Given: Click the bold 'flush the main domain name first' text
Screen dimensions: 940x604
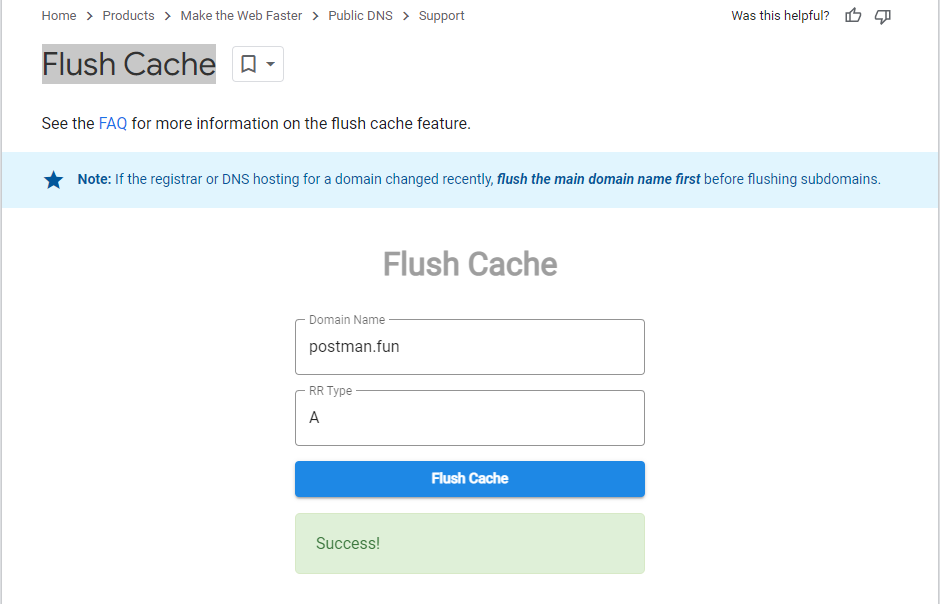Looking at the screenshot, I should (598, 179).
